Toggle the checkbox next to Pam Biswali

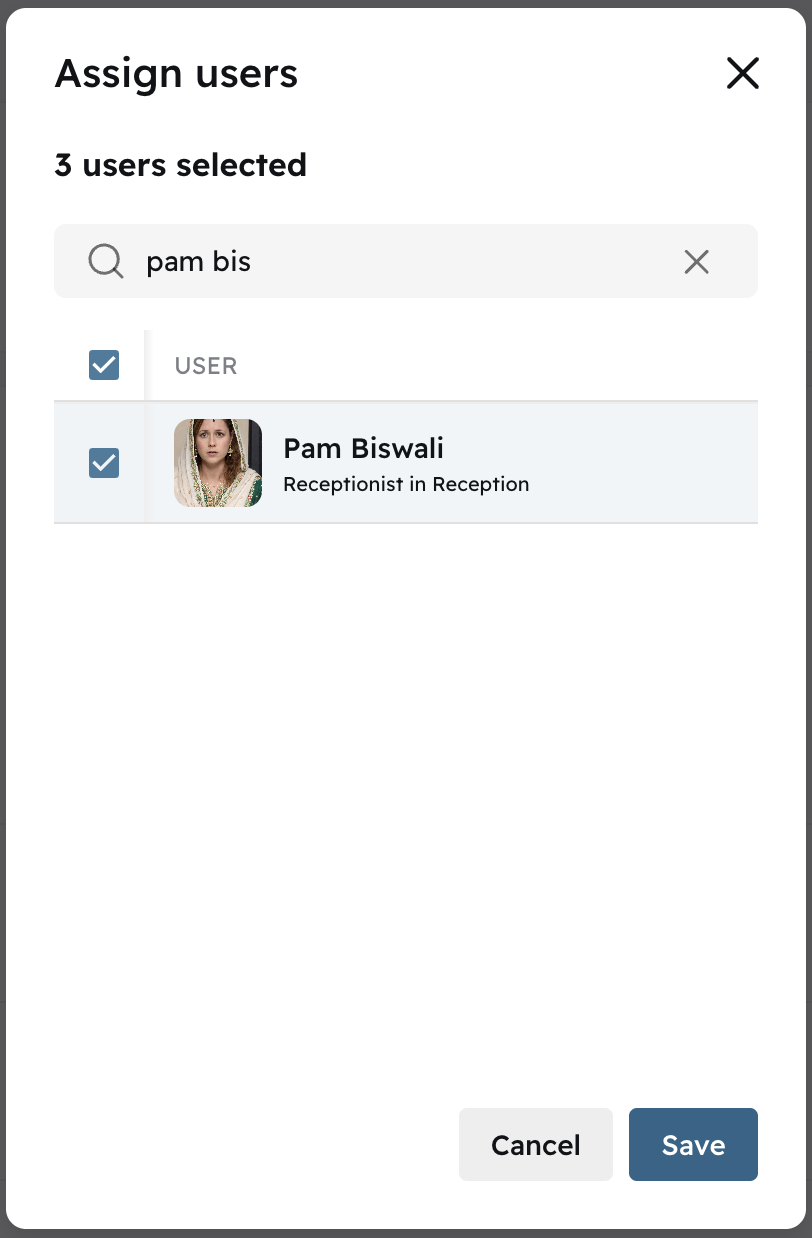coord(103,462)
